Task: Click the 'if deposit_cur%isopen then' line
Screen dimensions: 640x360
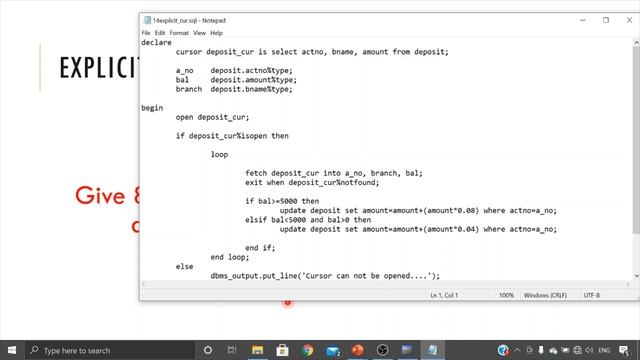Action: click(x=232, y=136)
